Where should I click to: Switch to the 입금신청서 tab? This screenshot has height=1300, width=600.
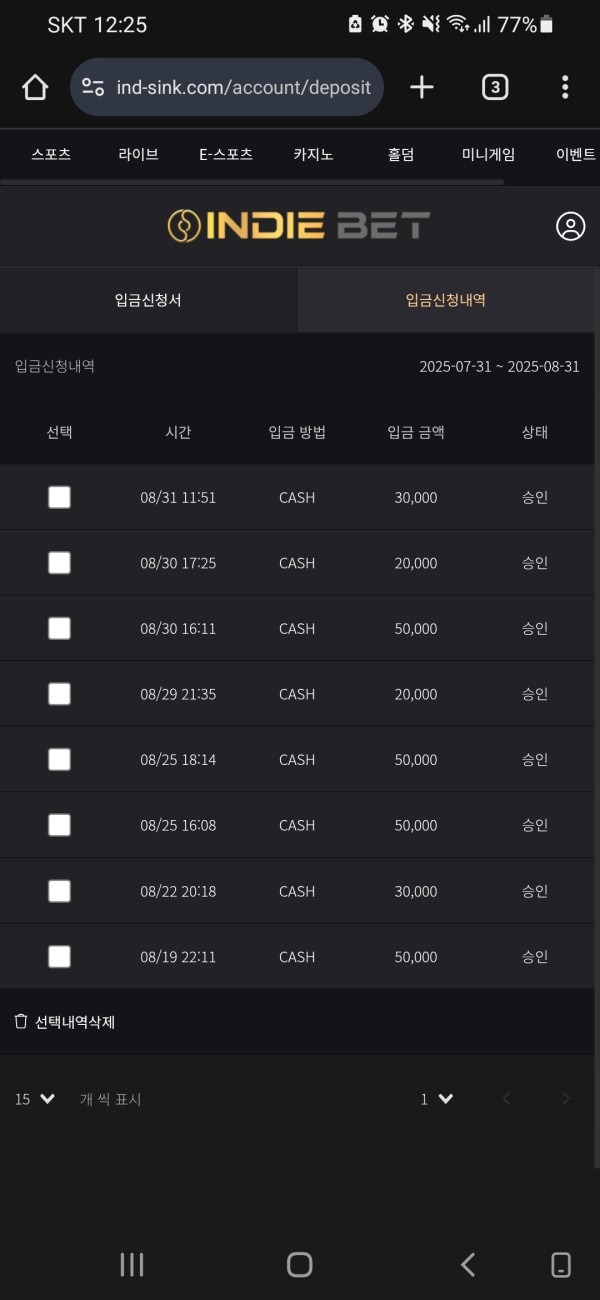click(148, 300)
